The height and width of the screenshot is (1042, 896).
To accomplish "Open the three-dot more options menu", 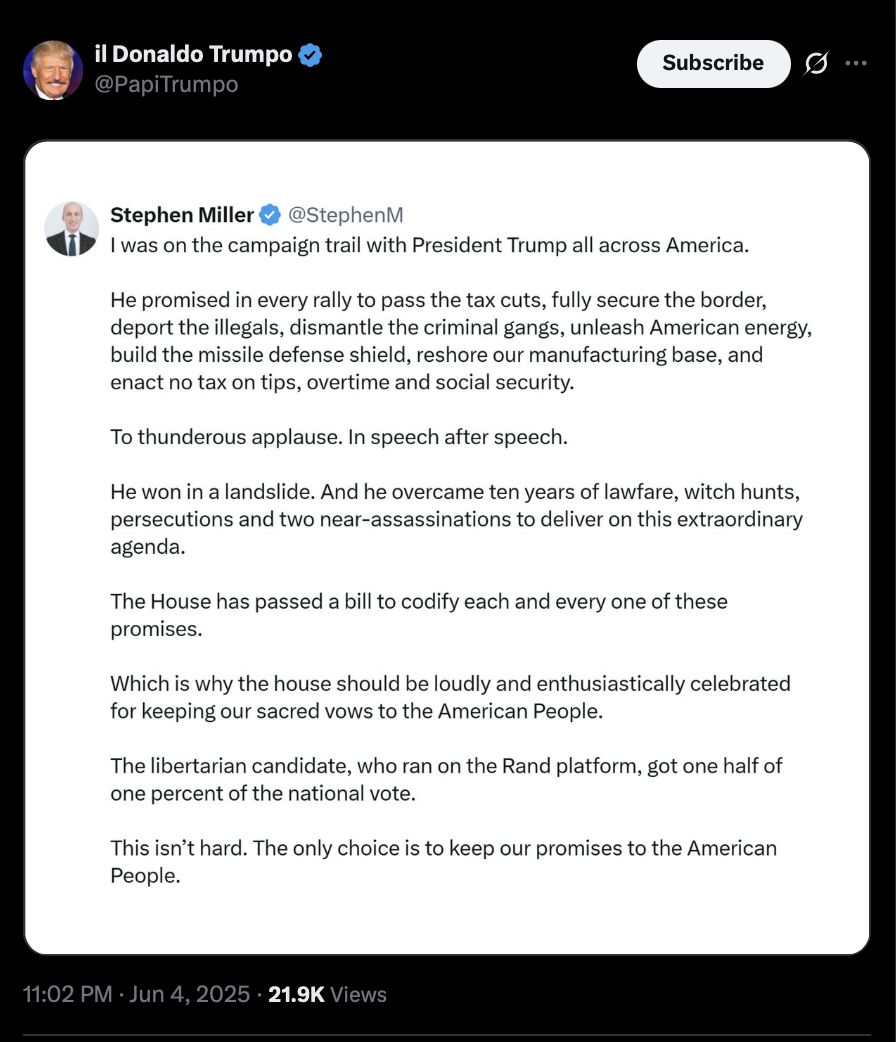I will pos(855,63).
